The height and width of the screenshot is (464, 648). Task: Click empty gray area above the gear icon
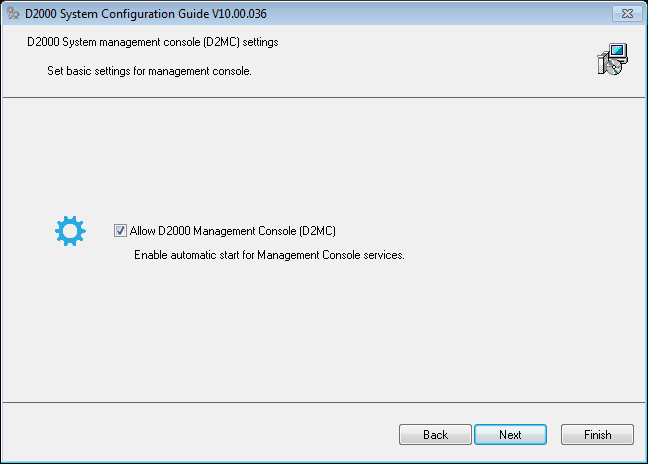70,160
